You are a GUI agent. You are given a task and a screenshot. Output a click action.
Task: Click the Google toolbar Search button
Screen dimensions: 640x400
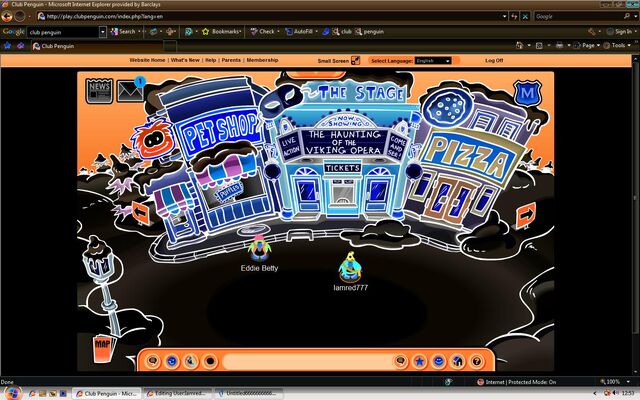click(123, 31)
